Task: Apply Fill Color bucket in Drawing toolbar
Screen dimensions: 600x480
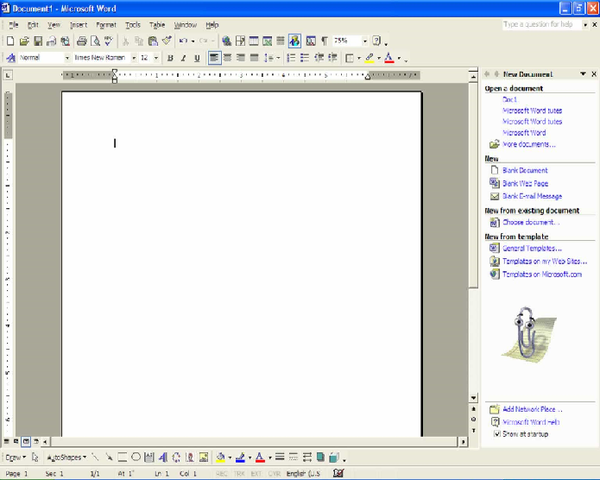Action: pos(220,457)
